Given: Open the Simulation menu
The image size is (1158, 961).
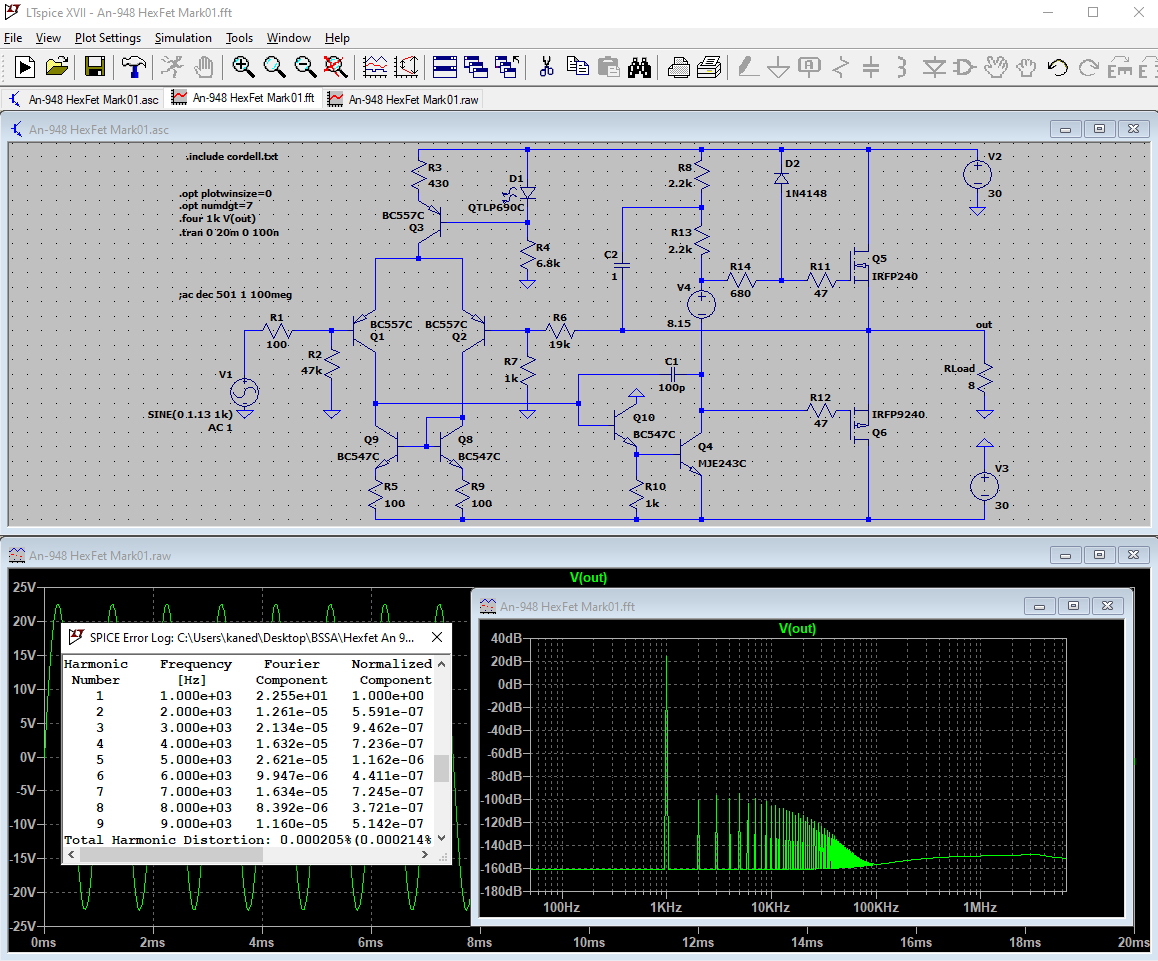Looking at the screenshot, I should (183, 38).
